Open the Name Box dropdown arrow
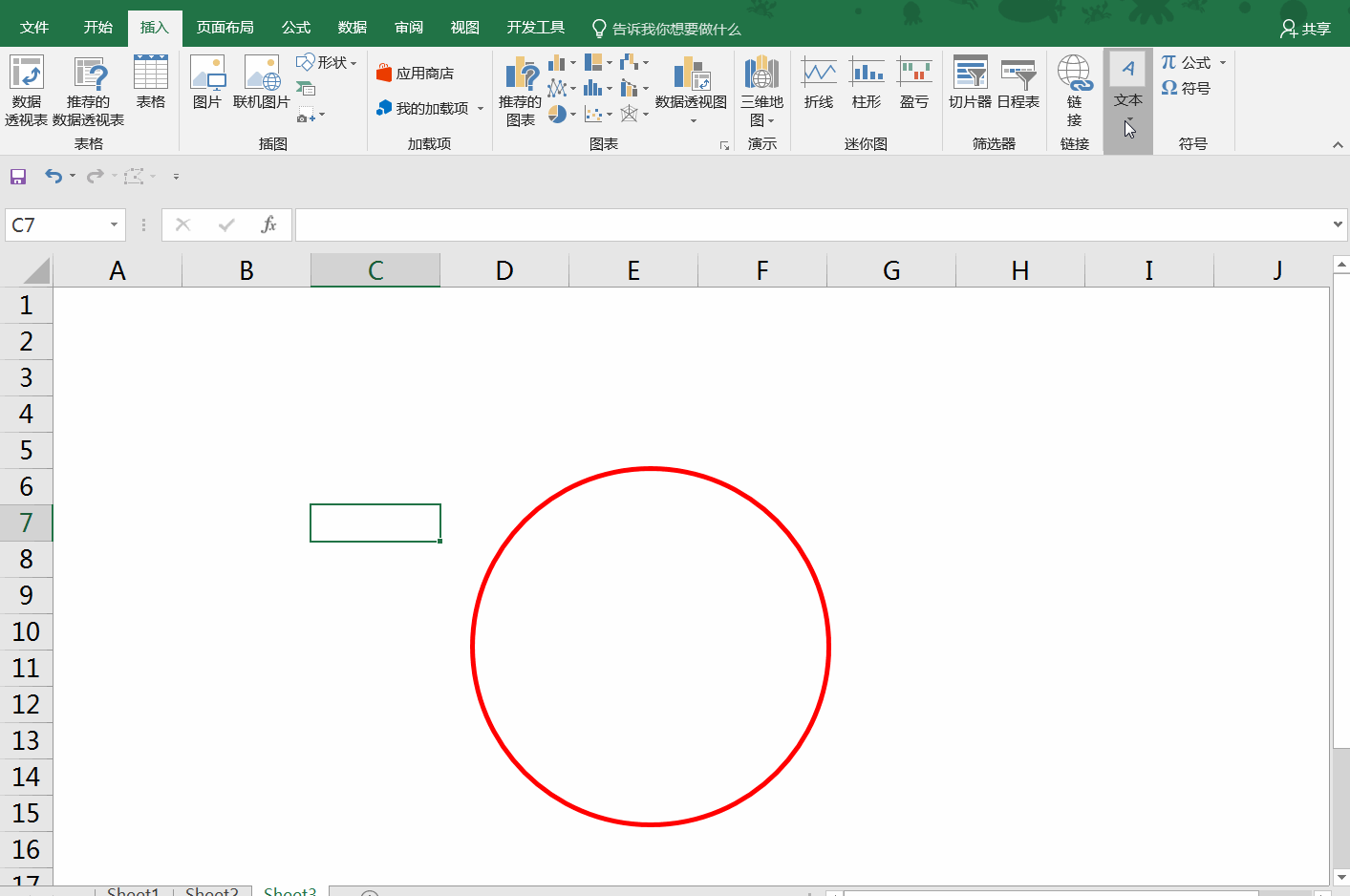This screenshot has width=1350, height=896. (x=115, y=225)
